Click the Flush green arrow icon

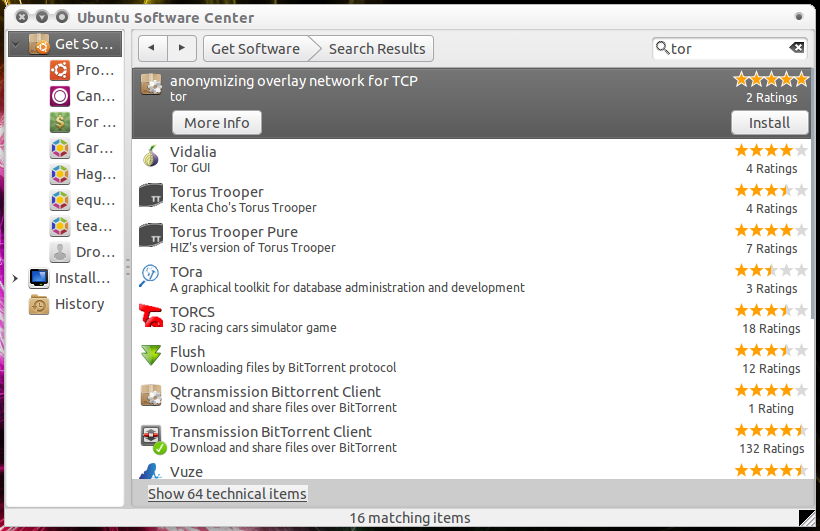click(x=151, y=355)
